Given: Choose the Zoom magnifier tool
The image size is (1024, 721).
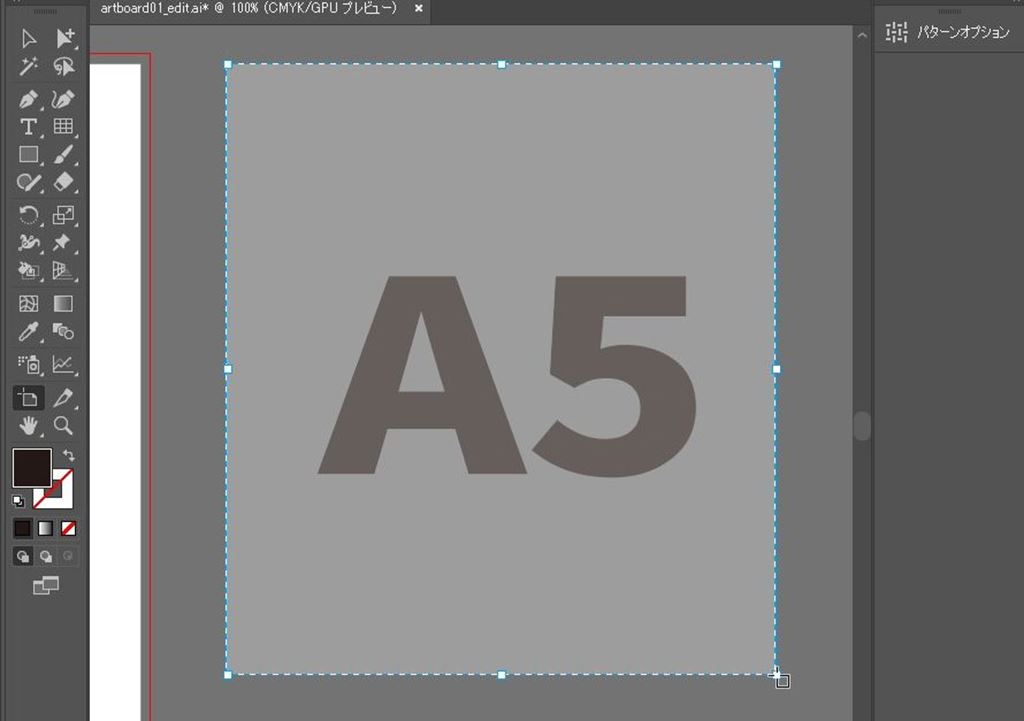Looking at the screenshot, I should [x=63, y=426].
